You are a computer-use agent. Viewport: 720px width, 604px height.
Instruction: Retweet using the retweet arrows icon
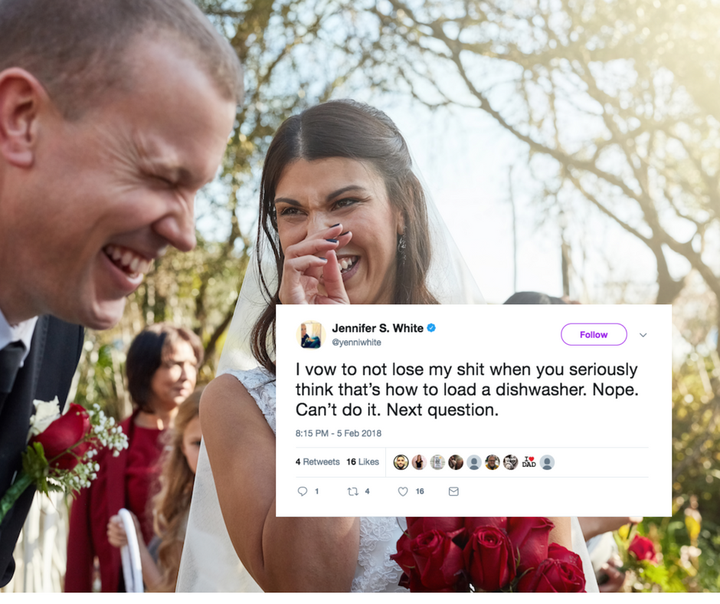point(353,491)
